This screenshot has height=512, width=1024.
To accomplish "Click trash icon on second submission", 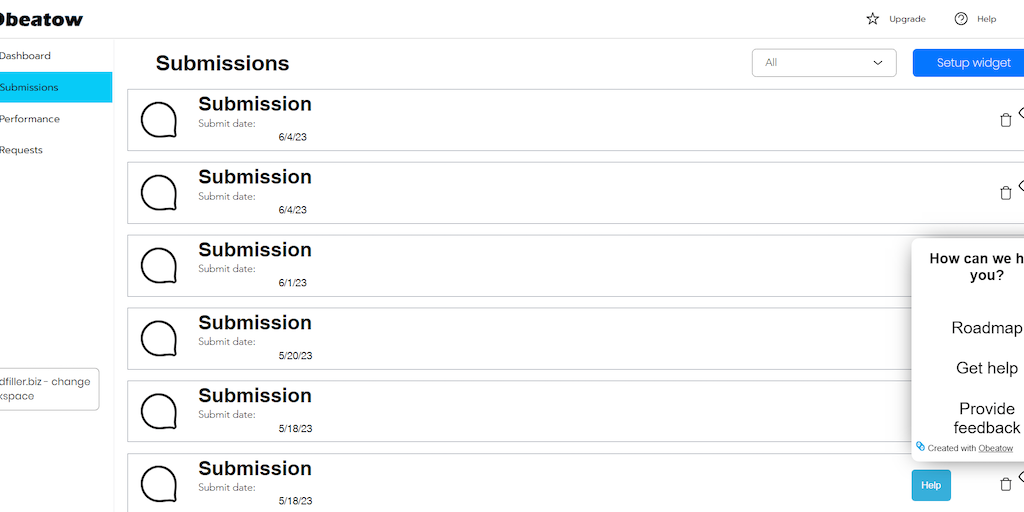I will tap(1006, 193).
